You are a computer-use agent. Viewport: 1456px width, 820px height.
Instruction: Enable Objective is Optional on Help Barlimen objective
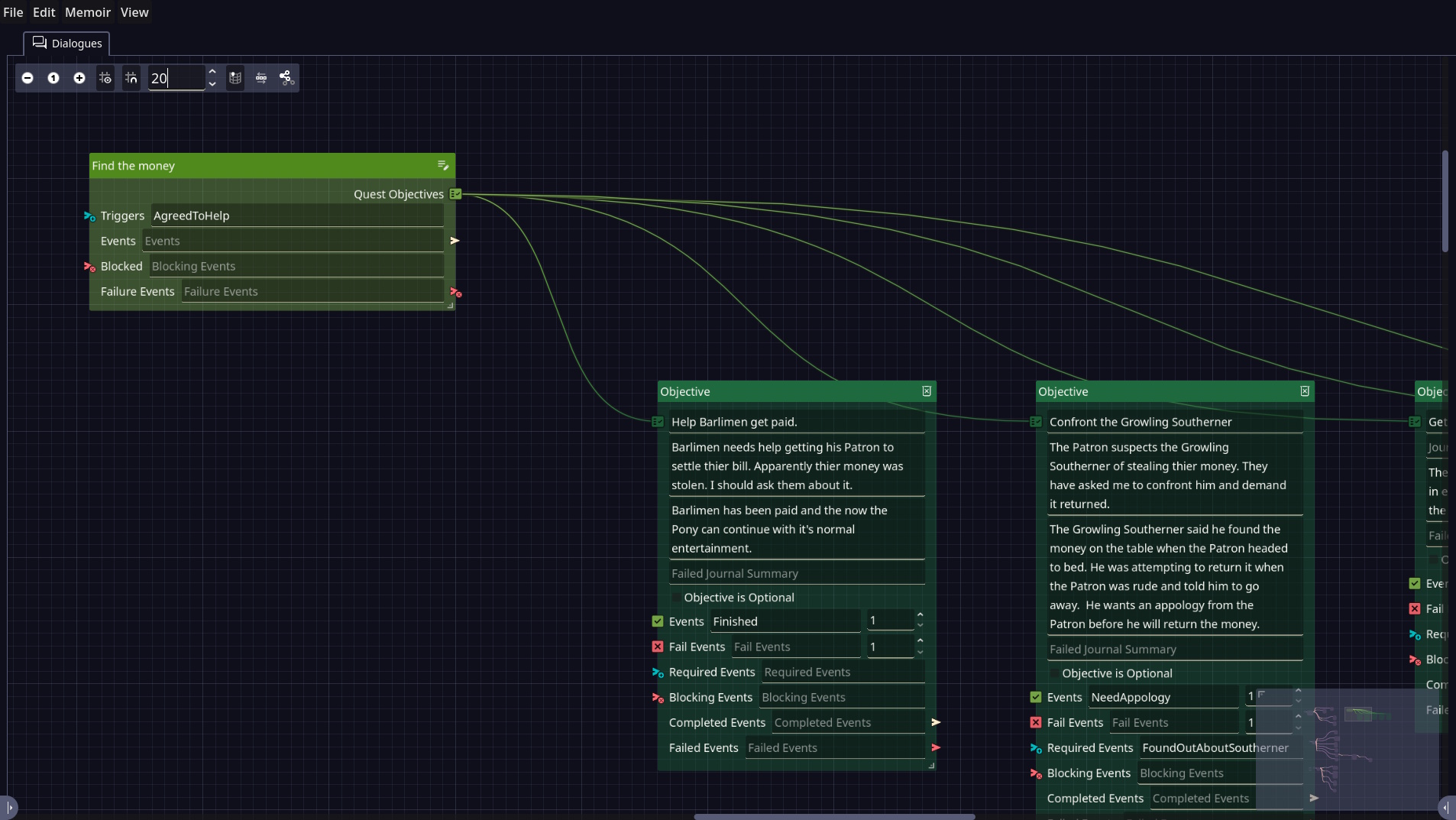[x=675, y=598]
